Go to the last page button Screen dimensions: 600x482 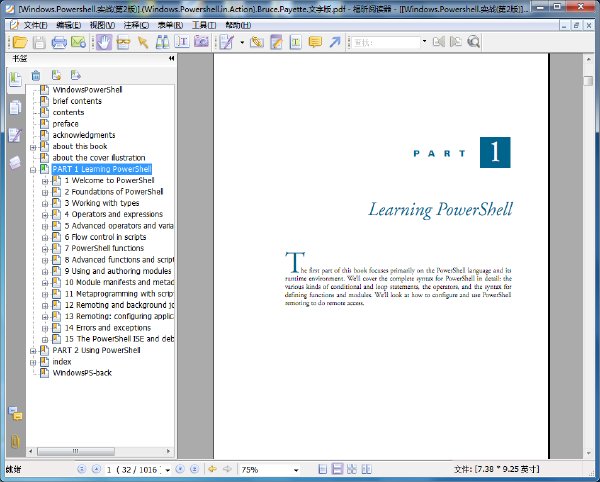[x=195, y=469]
